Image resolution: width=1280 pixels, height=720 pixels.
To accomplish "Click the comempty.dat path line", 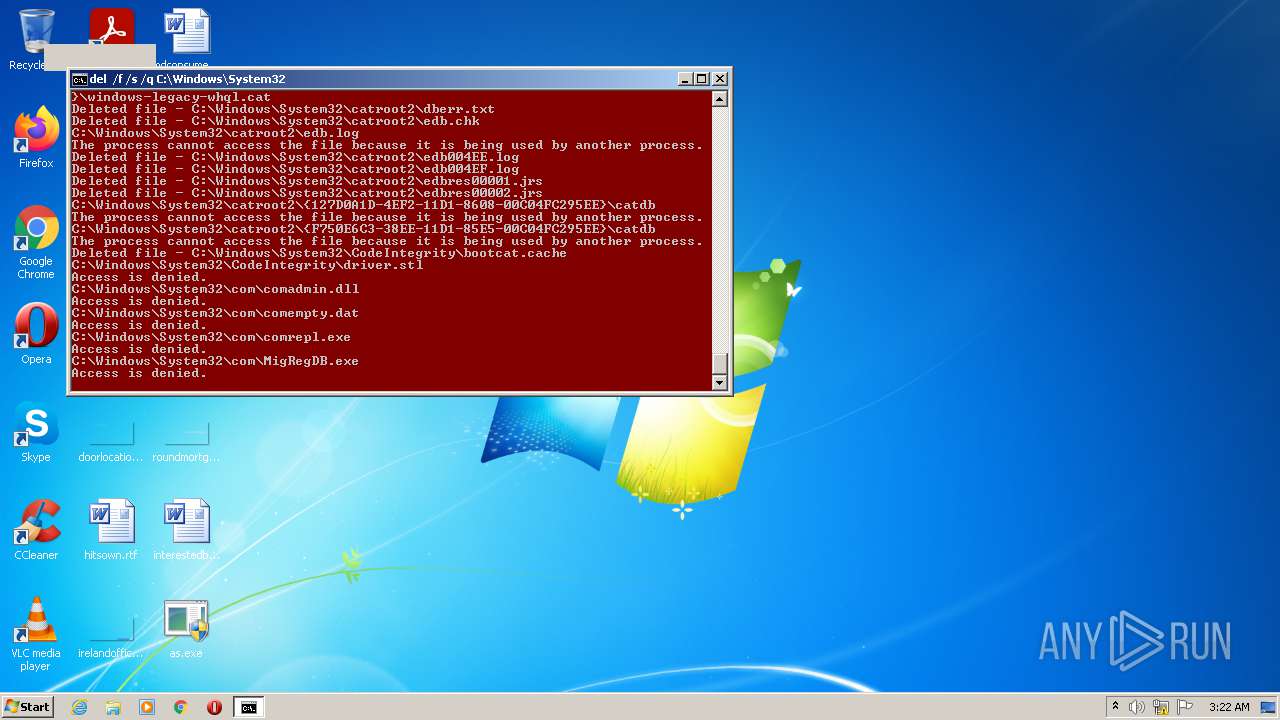I will [215, 313].
